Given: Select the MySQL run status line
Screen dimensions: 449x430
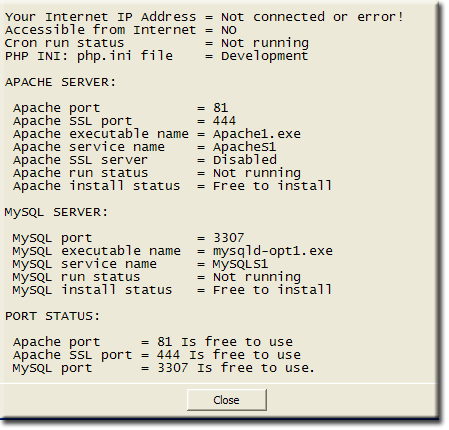Looking at the screenshot, I should click(x=157, y=277).
